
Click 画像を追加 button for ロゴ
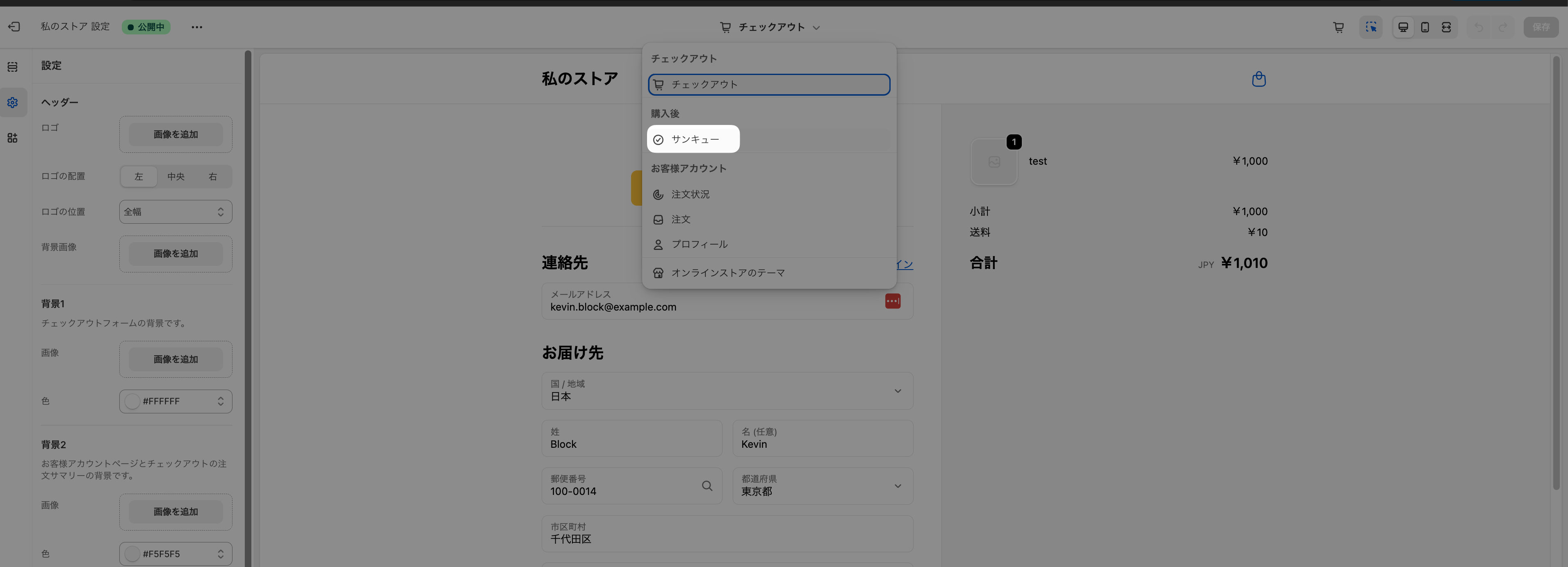click(175, 134)
